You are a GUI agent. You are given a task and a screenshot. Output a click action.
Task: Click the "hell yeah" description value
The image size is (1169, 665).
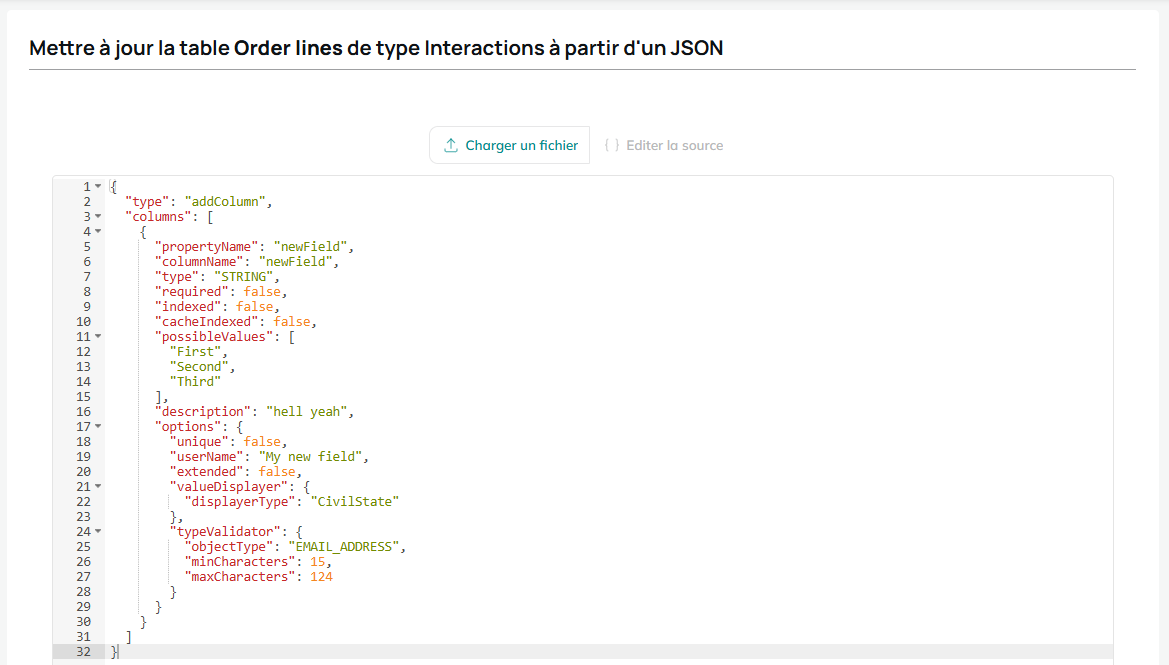tap(306, 412)
